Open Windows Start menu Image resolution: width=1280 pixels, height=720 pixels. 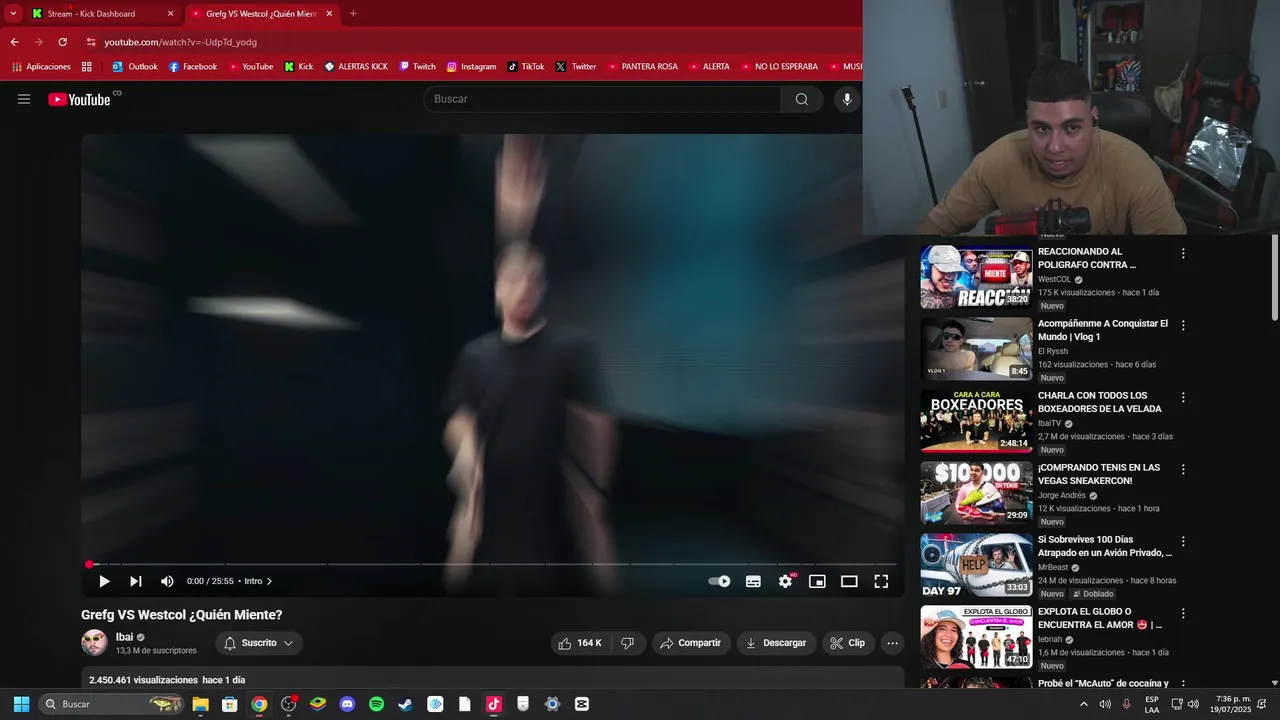tap(21, 704)
